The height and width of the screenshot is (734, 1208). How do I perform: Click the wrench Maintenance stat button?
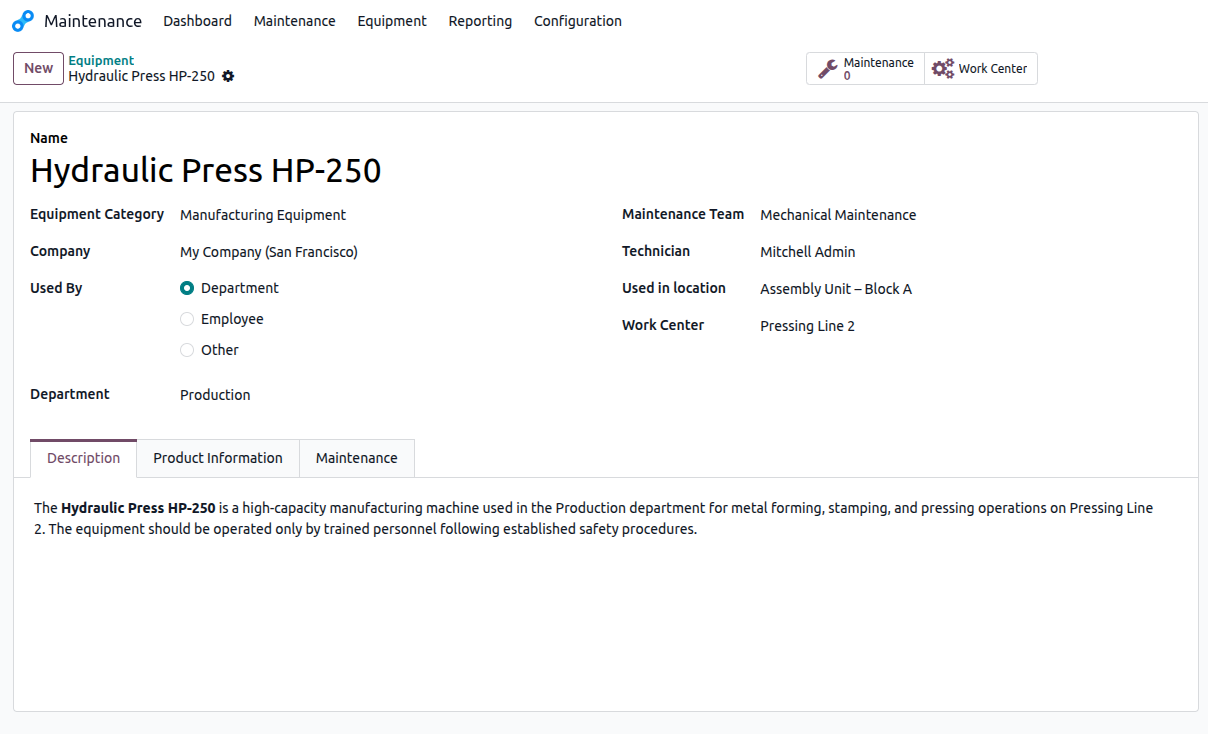[866, 69]
